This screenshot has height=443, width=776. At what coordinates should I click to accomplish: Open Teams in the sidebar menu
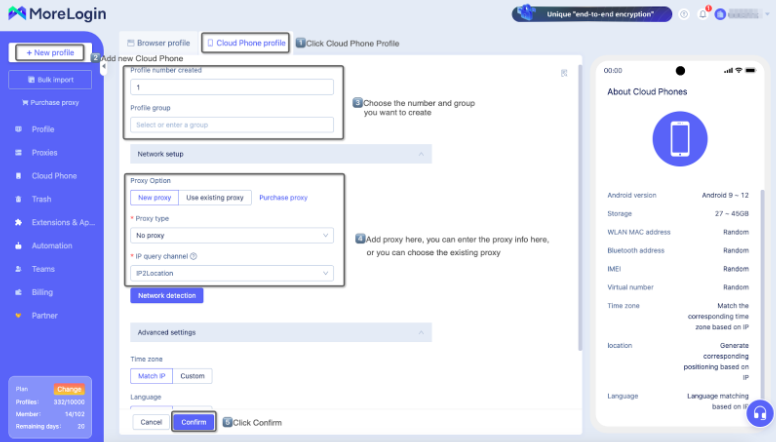(x=43, y=269)
